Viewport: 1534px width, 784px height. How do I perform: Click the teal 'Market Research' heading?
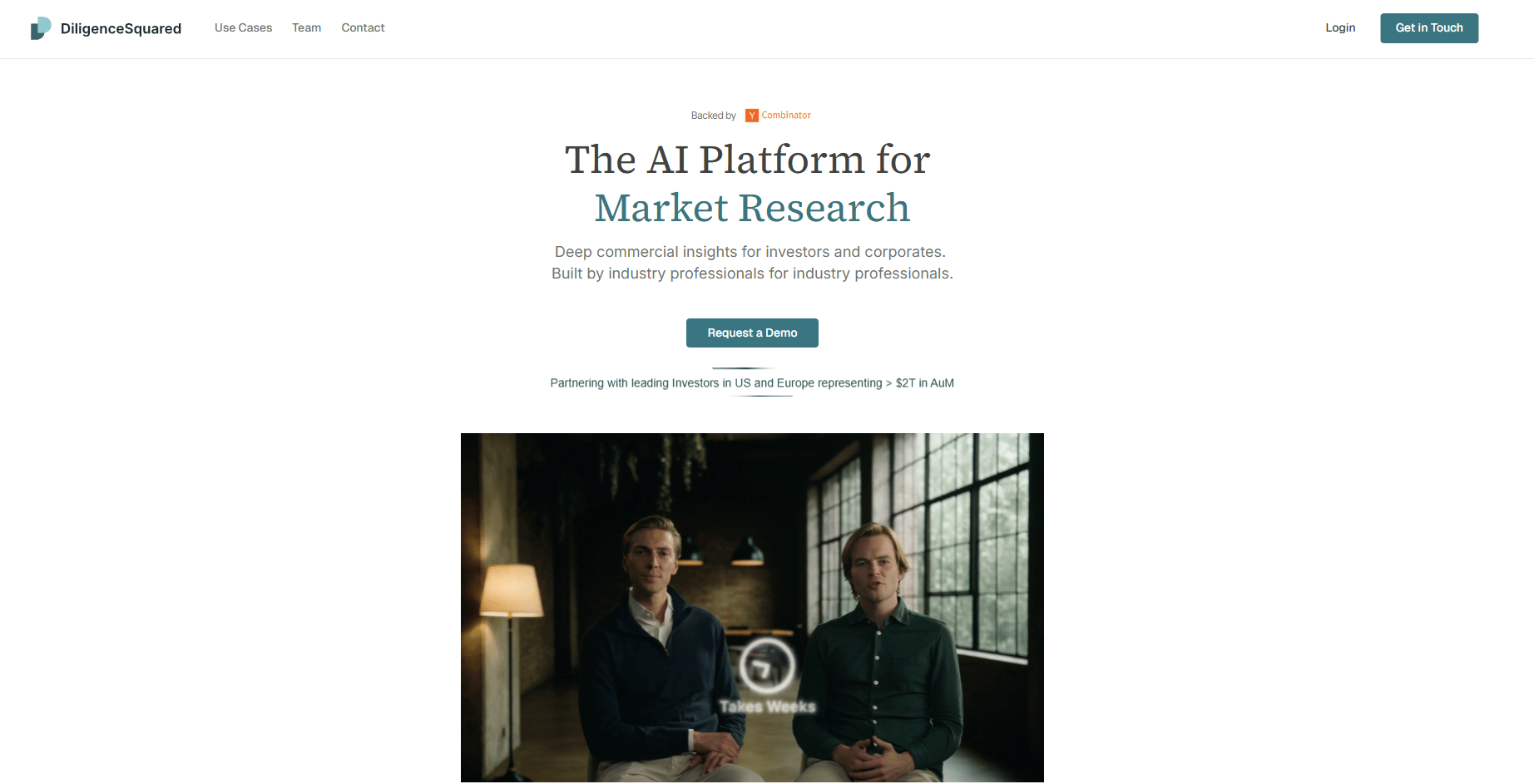[752, 208]
